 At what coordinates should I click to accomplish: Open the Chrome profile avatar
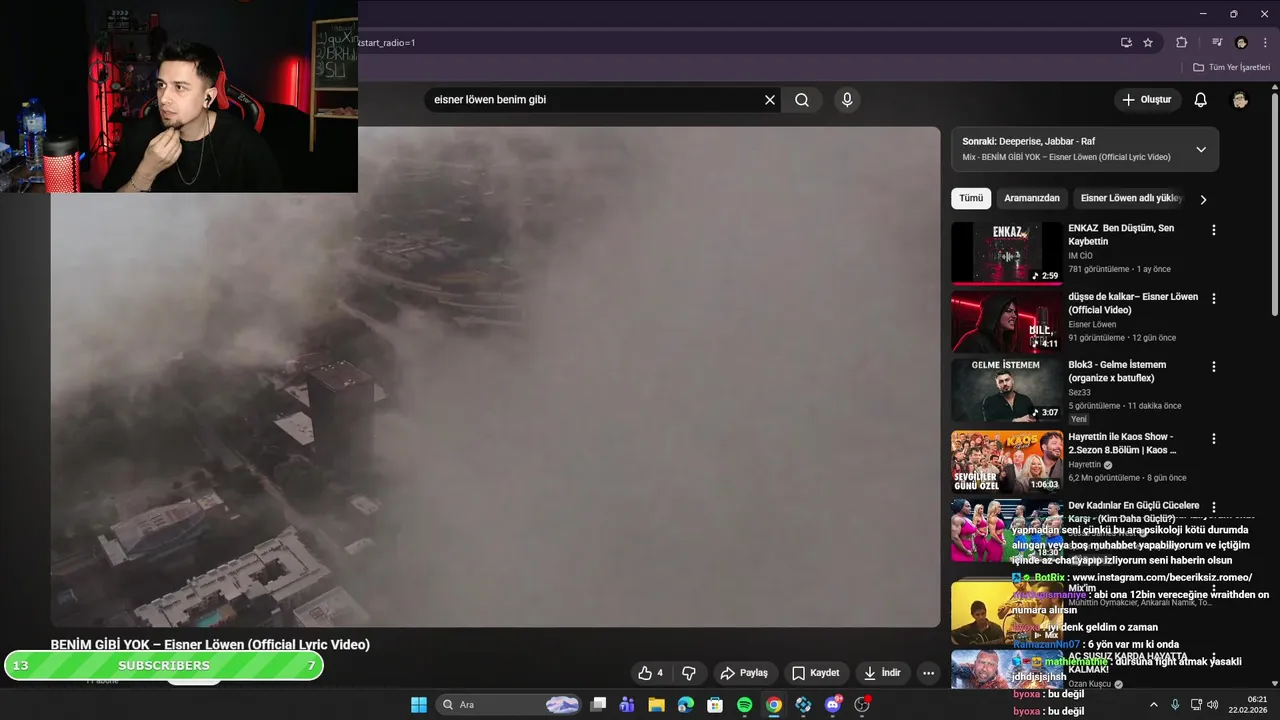pos(1241,43)
